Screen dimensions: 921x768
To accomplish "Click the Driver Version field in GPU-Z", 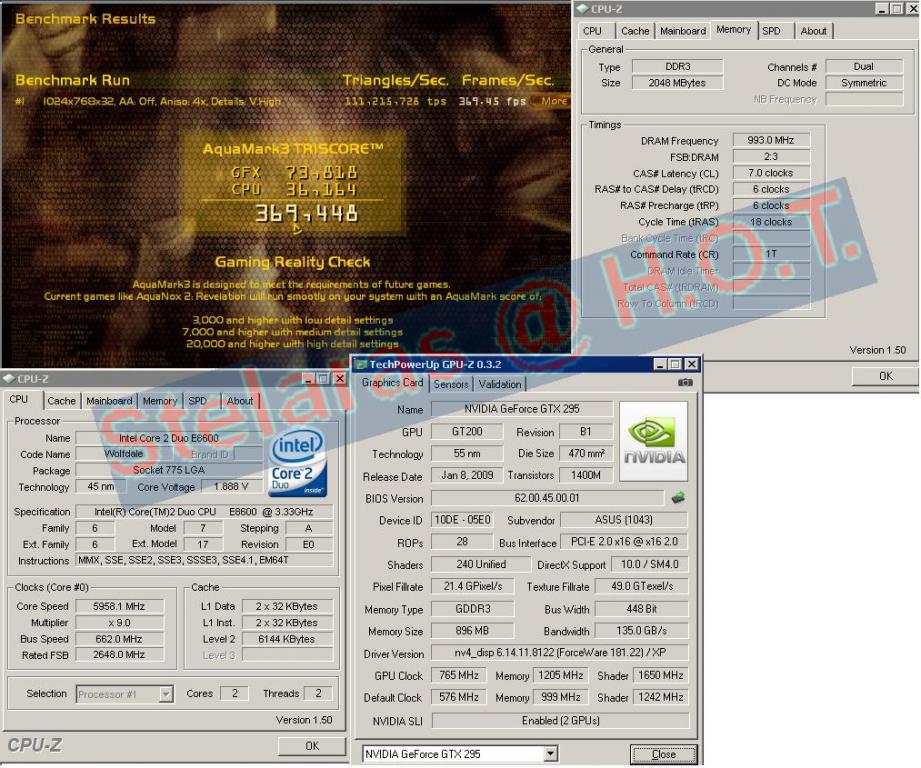I will (559, 652).
